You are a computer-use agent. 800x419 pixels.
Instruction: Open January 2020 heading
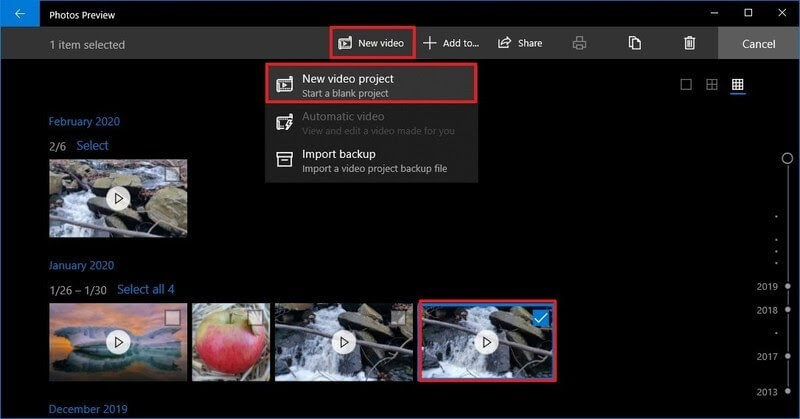coord(81,265)
